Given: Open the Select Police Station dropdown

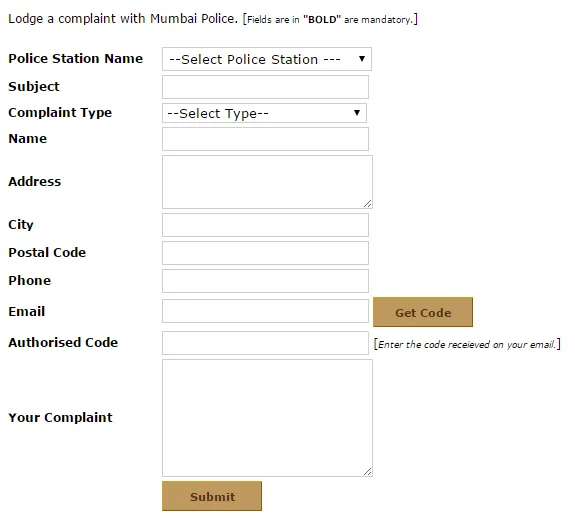Looking at the screenshot, I should [267, 59].
